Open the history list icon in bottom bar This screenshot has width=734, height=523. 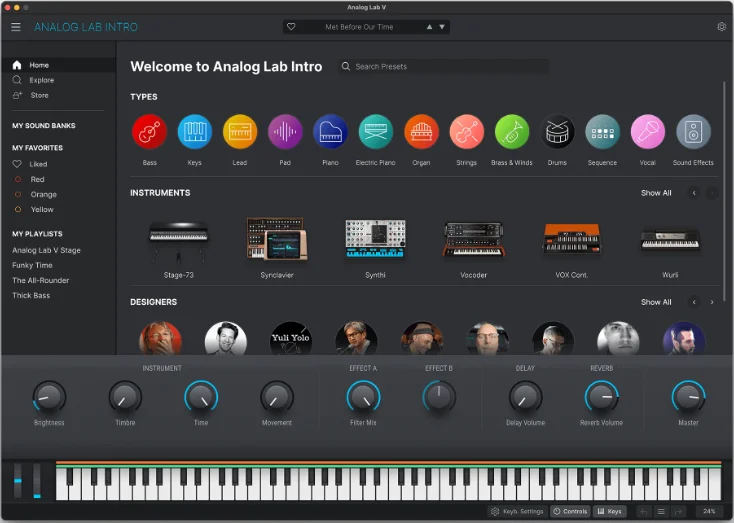661,512
